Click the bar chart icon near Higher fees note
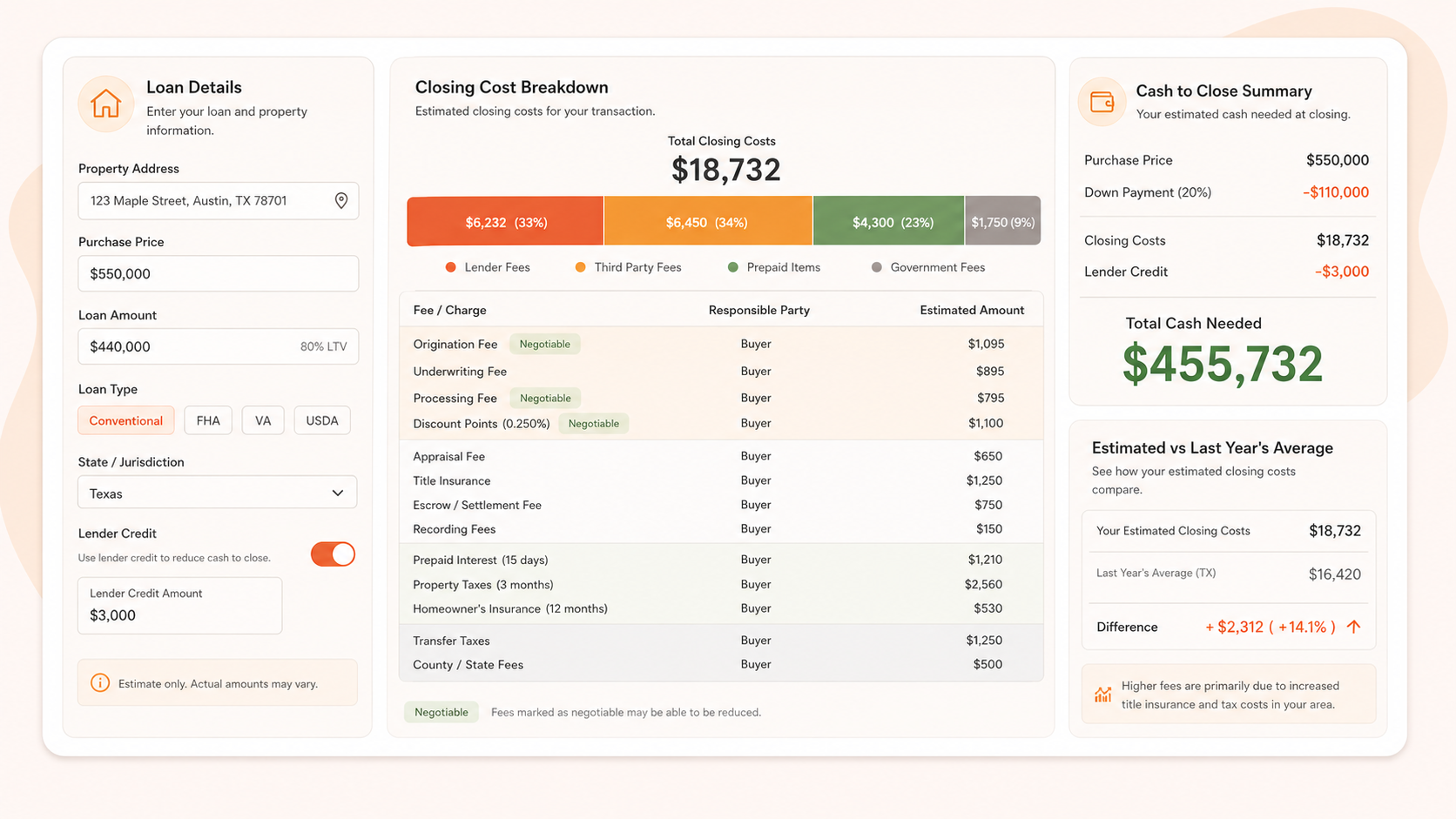The image size is (1456, 819). [x=1103, y=695]
